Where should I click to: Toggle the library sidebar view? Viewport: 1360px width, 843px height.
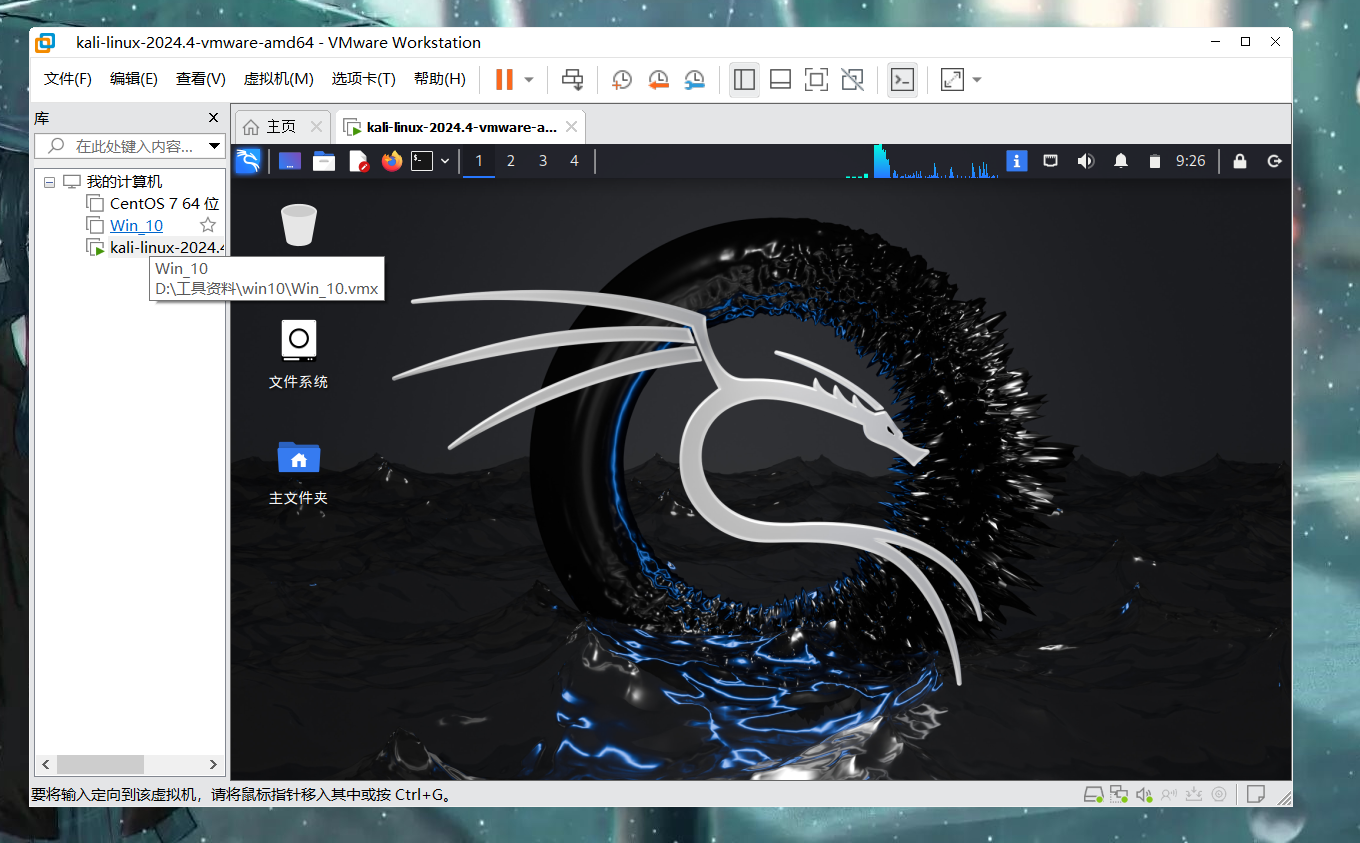(744, 80)
